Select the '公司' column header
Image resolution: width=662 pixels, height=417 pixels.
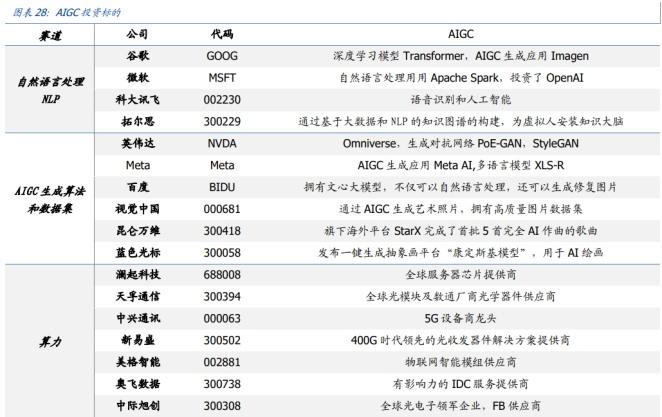tap(137, 34)
